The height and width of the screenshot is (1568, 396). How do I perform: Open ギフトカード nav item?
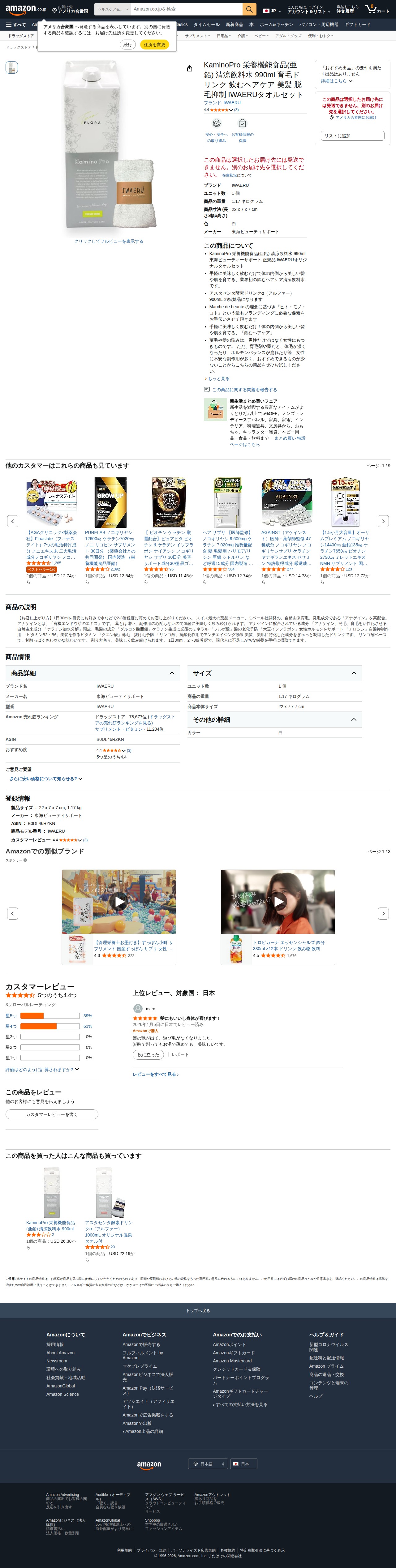click(358, 25)
